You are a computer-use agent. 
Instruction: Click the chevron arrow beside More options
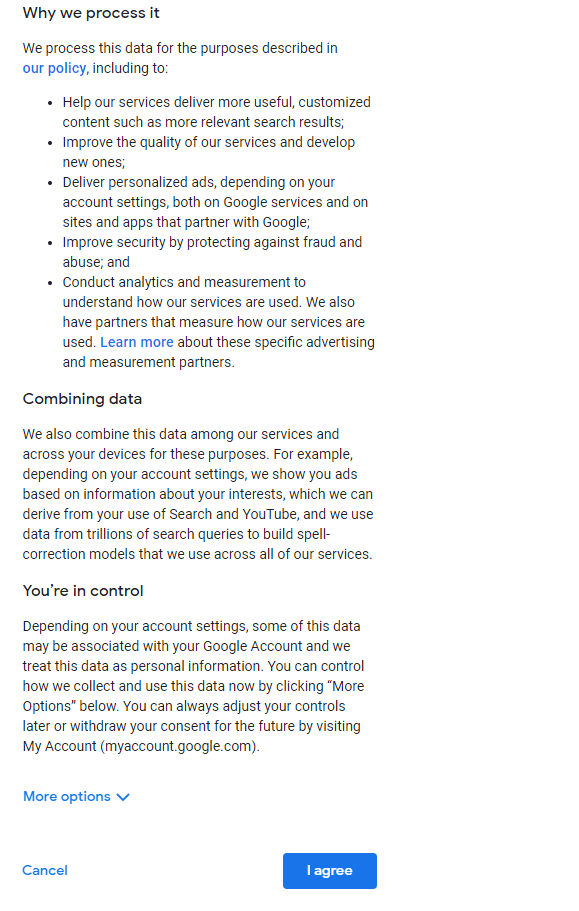[123, 797]
